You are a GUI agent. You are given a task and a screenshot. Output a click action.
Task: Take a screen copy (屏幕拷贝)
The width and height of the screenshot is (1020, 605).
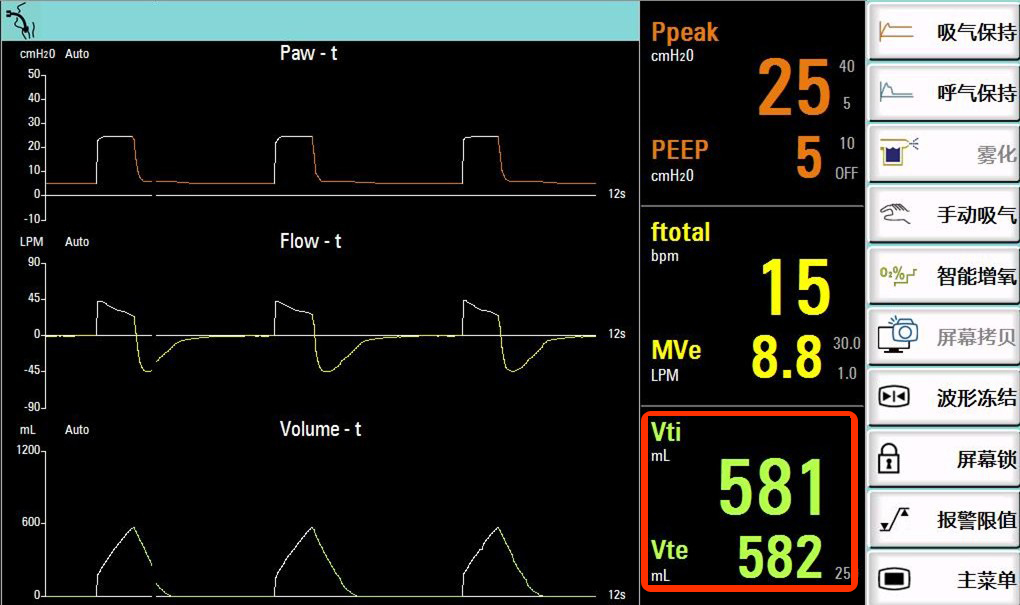pyautogui.click(x=944, y=337)
